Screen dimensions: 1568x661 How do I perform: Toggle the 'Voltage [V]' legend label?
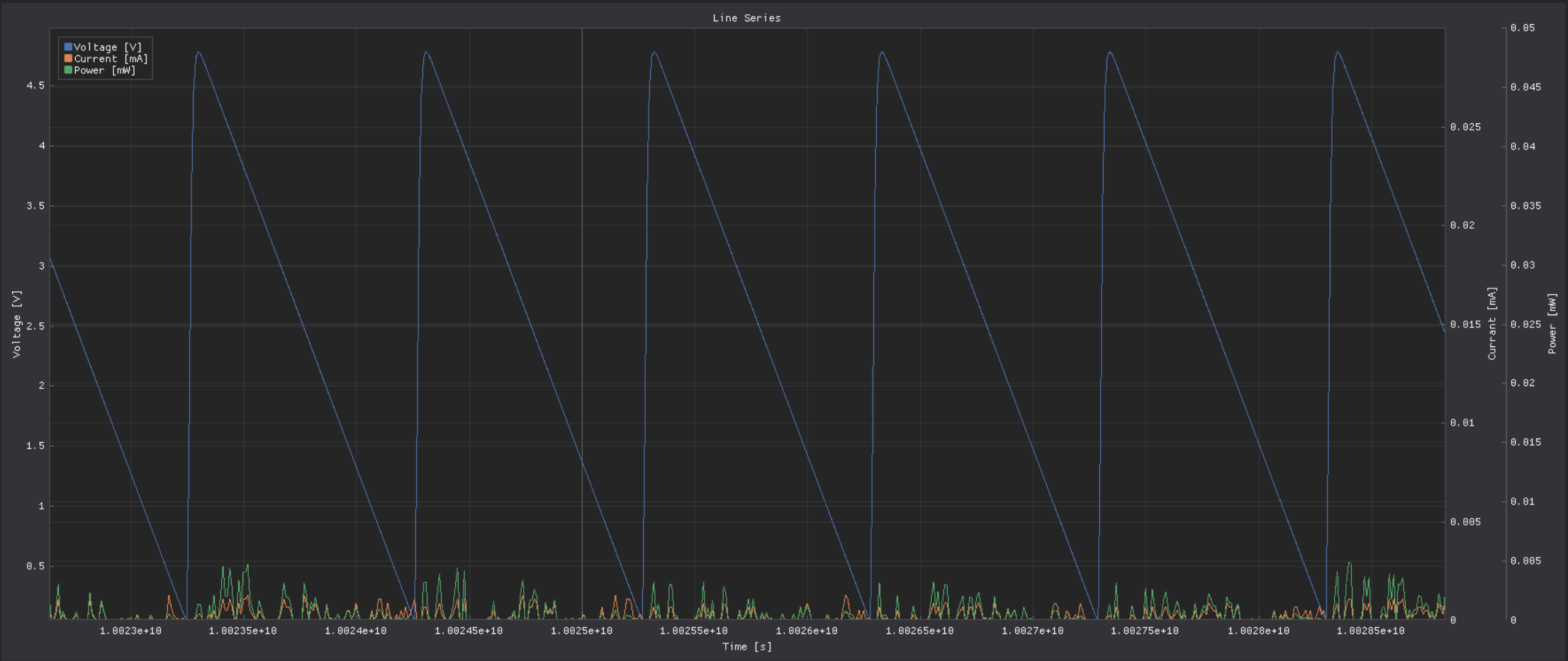(x=108, y=47)
